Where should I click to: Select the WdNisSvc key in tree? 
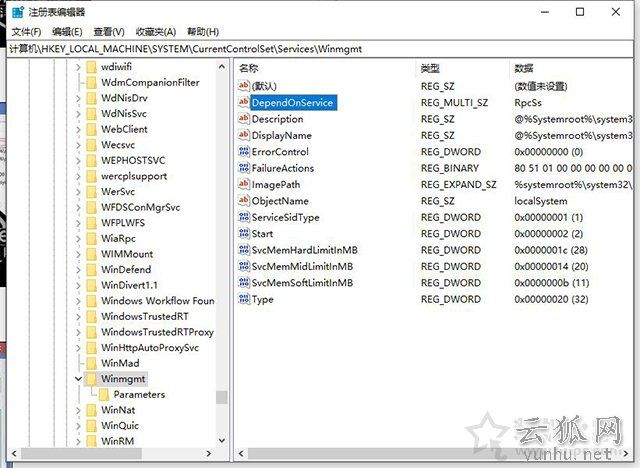124,113
